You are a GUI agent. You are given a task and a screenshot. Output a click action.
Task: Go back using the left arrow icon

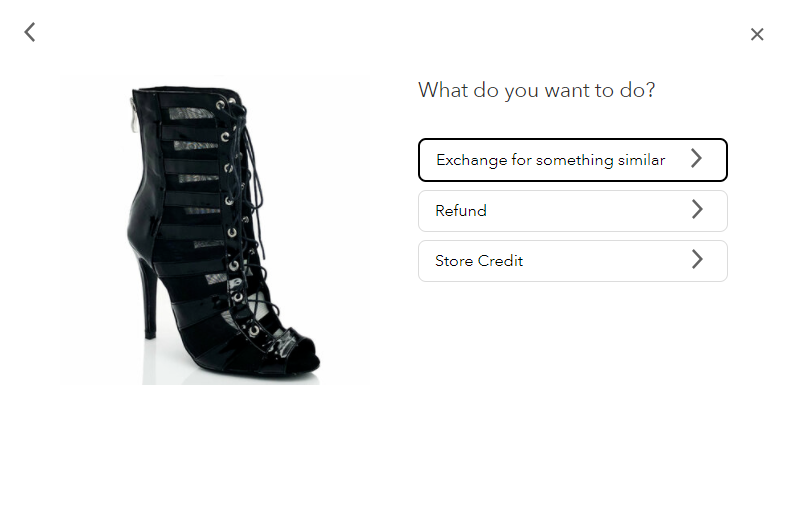pos(30,32)
